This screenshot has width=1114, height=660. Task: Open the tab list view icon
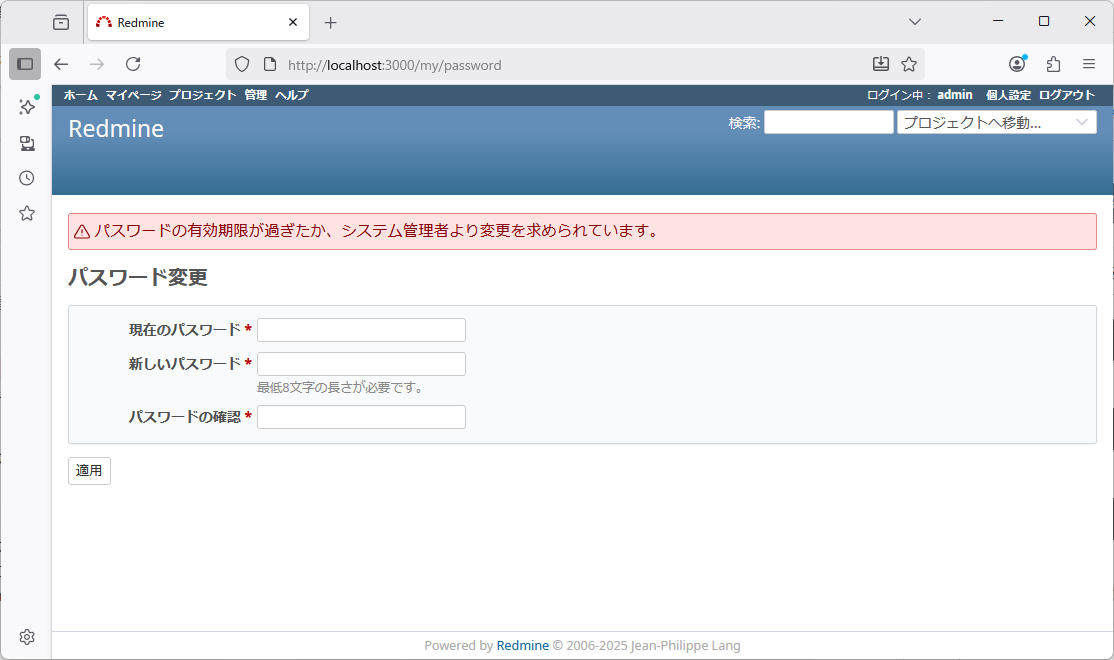pyautogui.click(x=61, y=22)
